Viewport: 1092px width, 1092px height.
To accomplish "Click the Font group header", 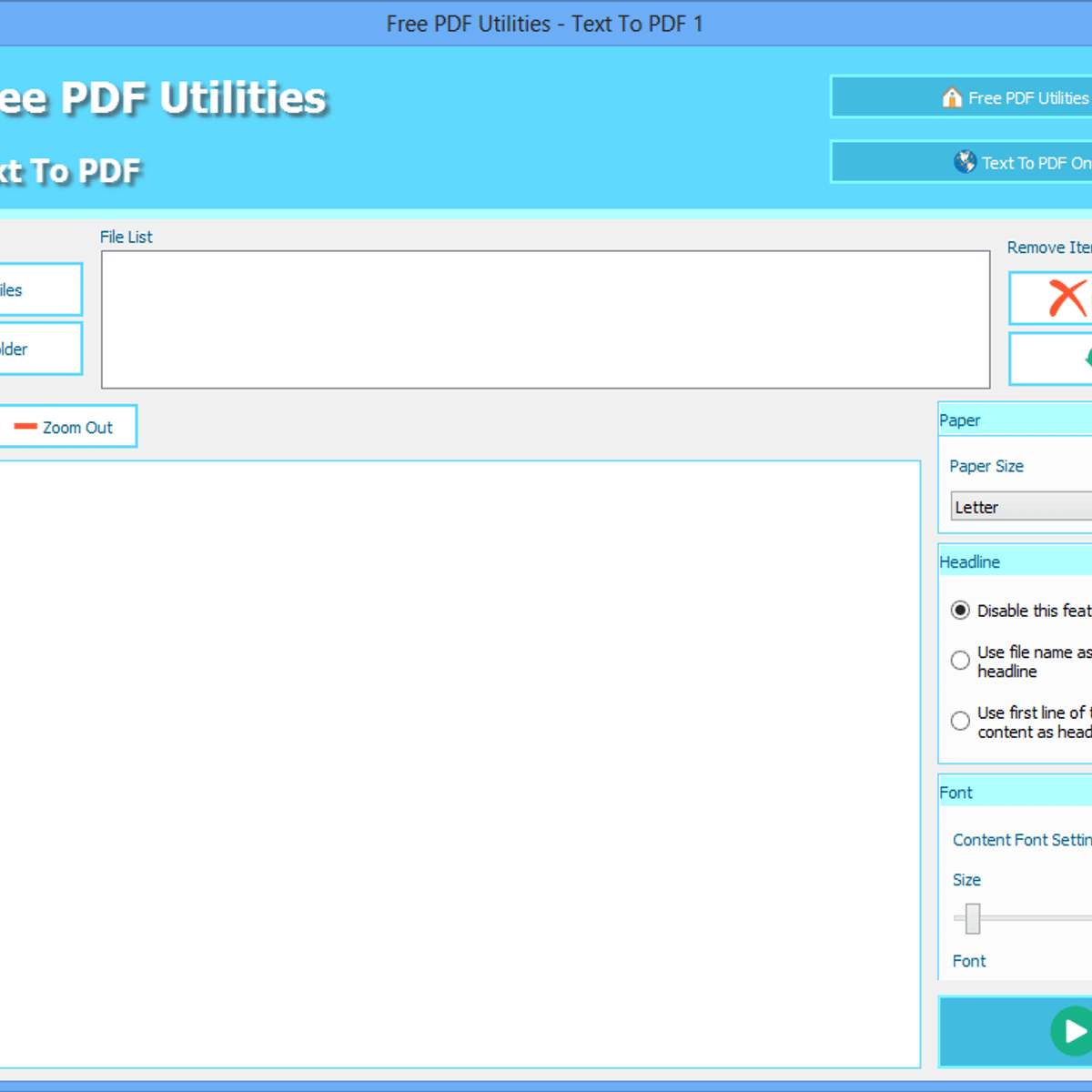I will (x=1015, y=793).
